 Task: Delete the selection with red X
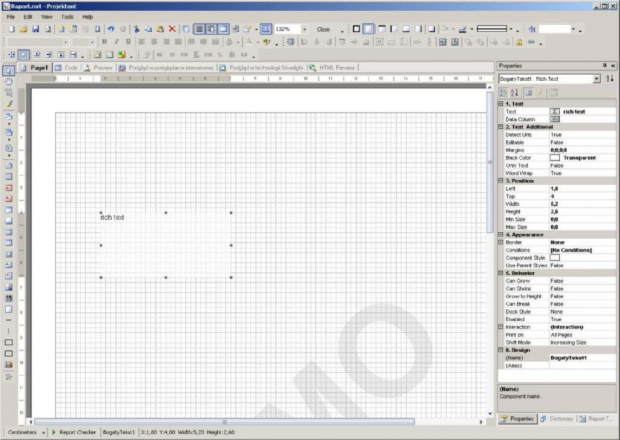[172, 29]
